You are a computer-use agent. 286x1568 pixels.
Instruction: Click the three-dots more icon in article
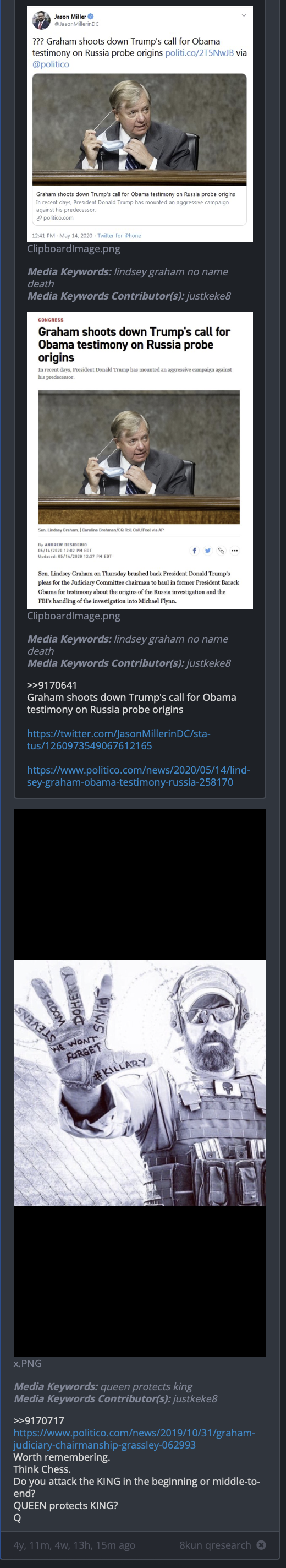(x=235, y=550)
